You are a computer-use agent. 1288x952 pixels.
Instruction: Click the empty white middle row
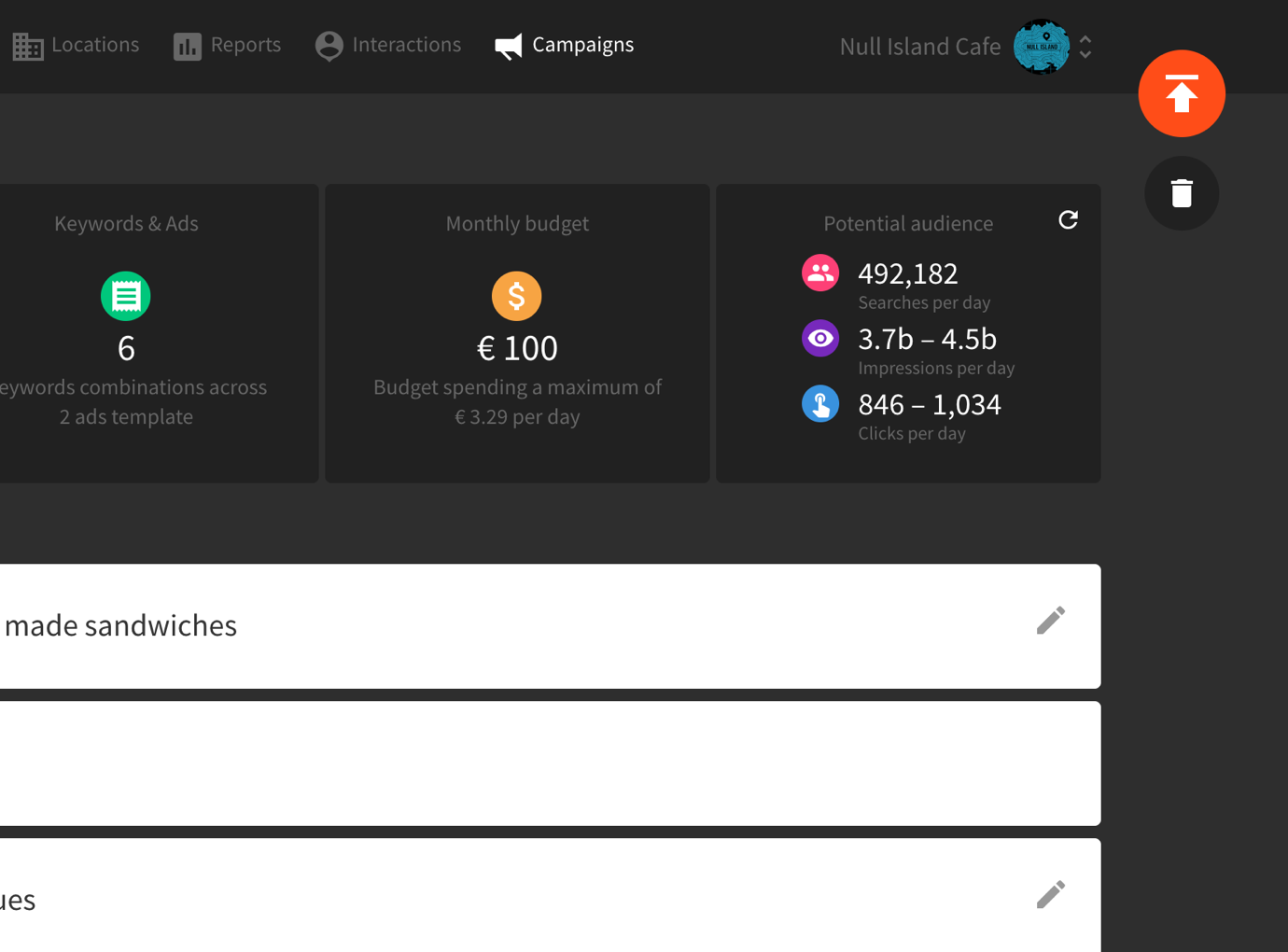tap(550, 763)
